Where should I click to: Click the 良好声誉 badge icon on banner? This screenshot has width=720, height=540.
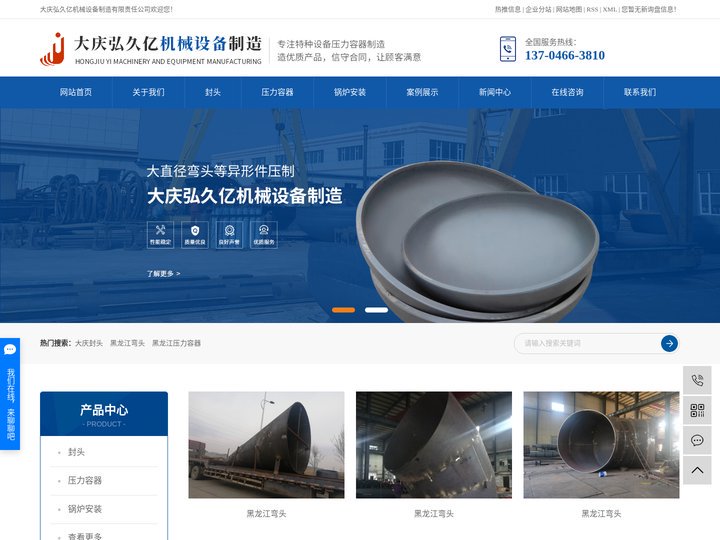[x=229, y=234]
